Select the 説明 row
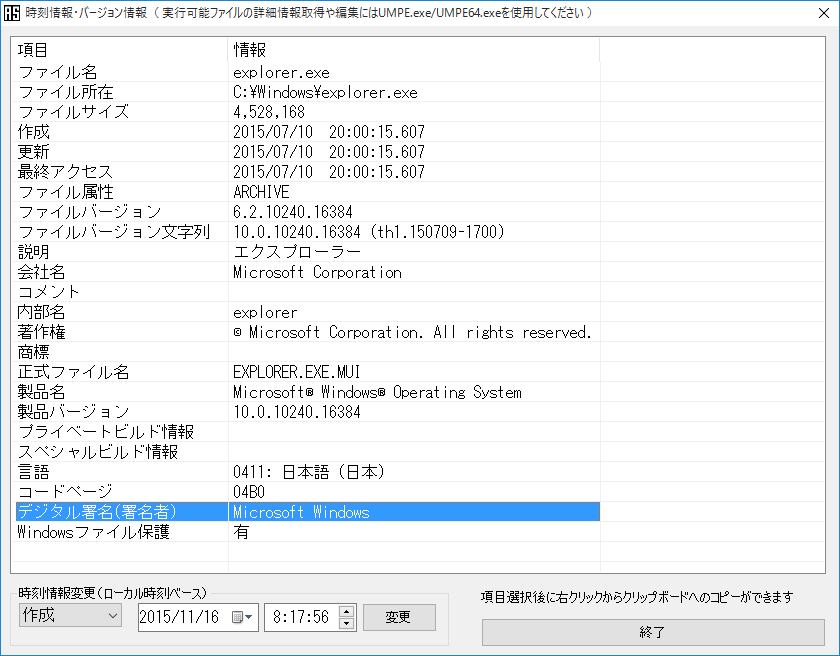The image size is (840, 656). (x=308, y=252)
